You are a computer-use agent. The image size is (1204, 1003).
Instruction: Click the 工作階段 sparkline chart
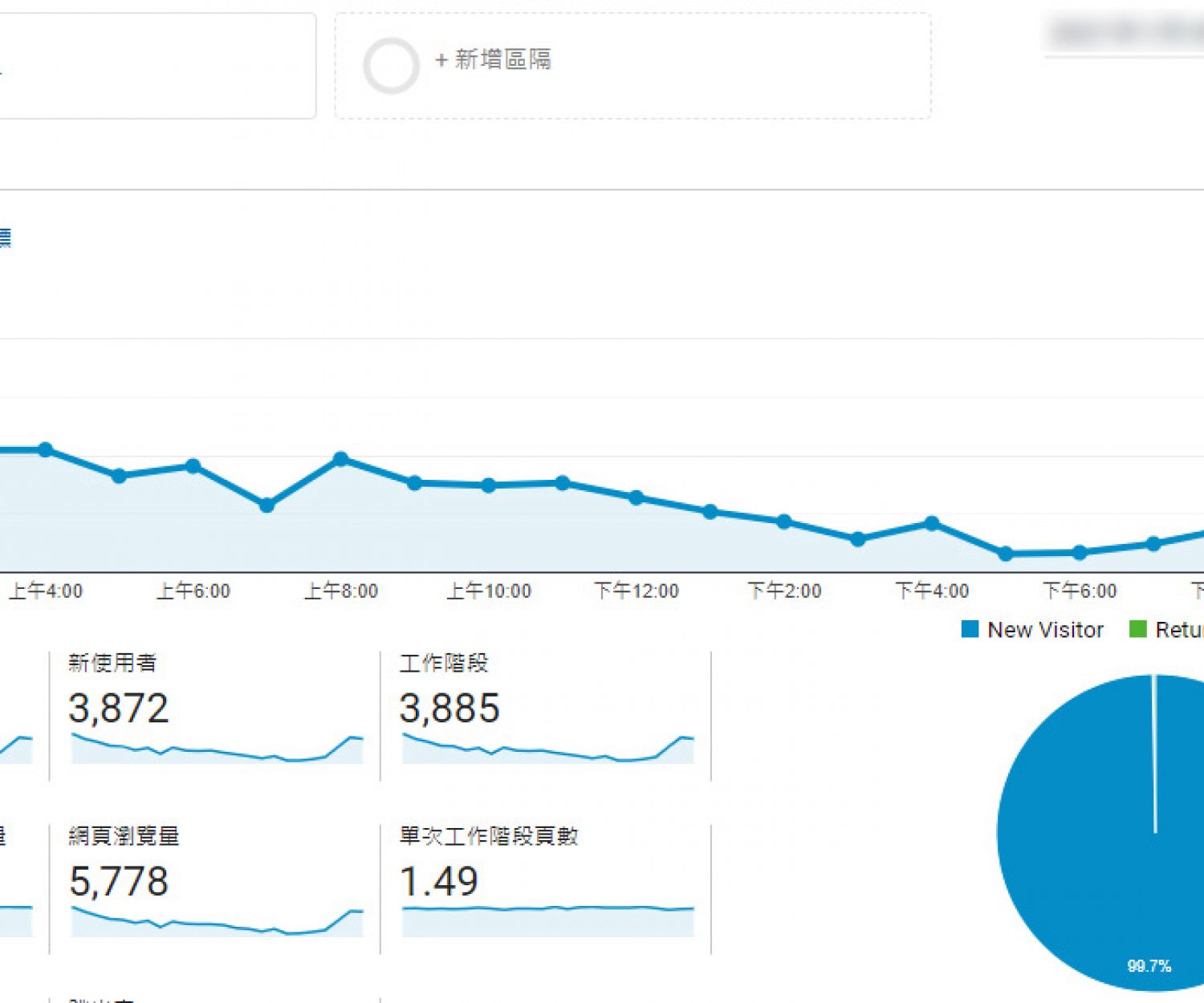pyautogui.click(x=547, y=749)
